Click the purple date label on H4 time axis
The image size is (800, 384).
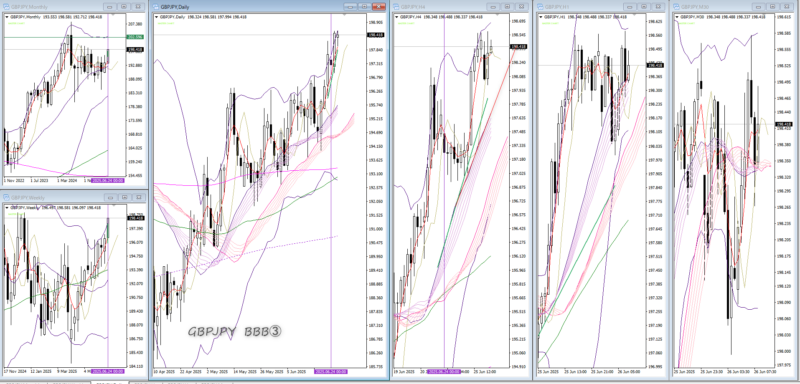coord(444,371)
